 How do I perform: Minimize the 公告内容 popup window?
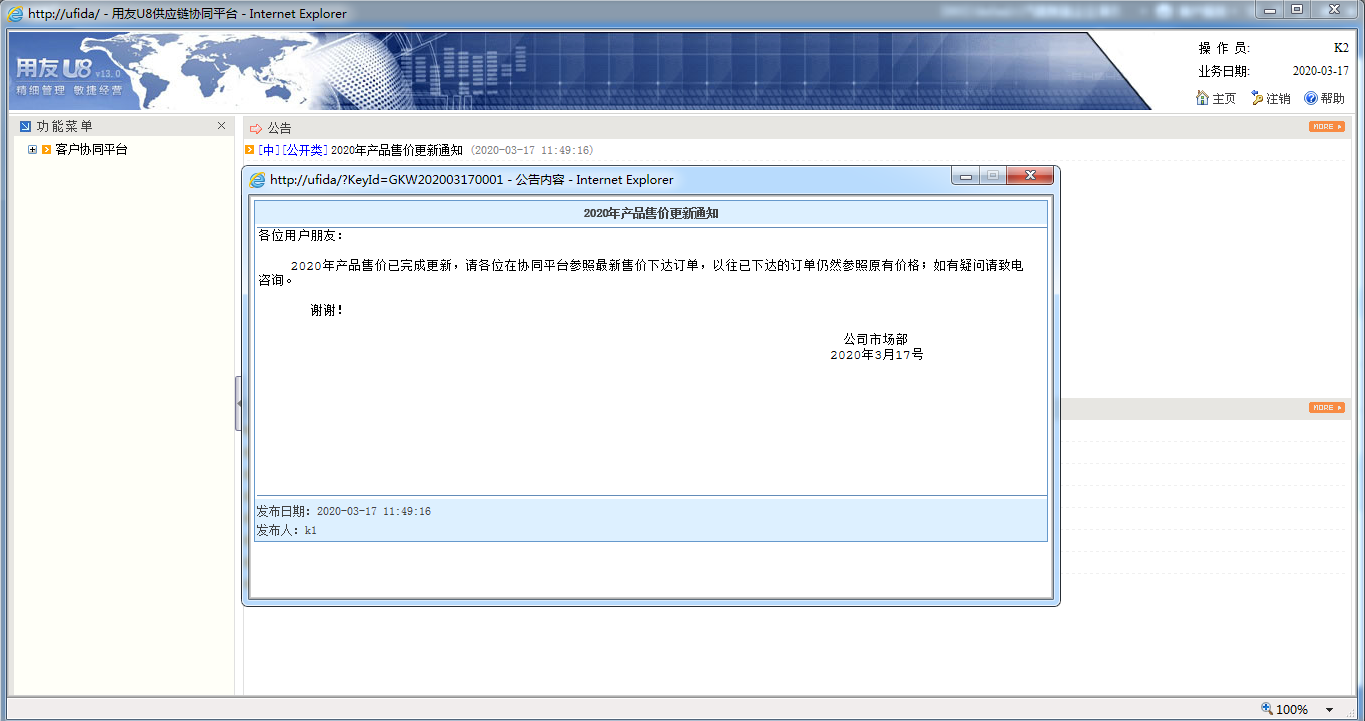point(965,176)
